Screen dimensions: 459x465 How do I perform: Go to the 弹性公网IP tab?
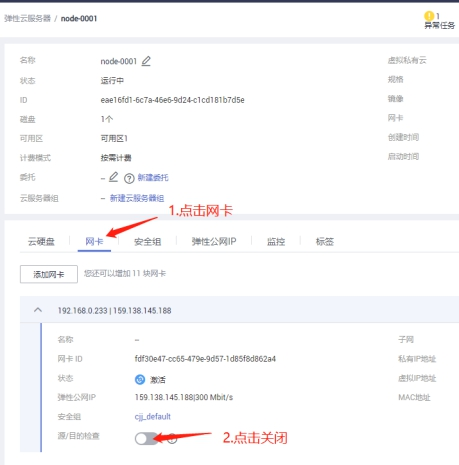coord(214,241)
